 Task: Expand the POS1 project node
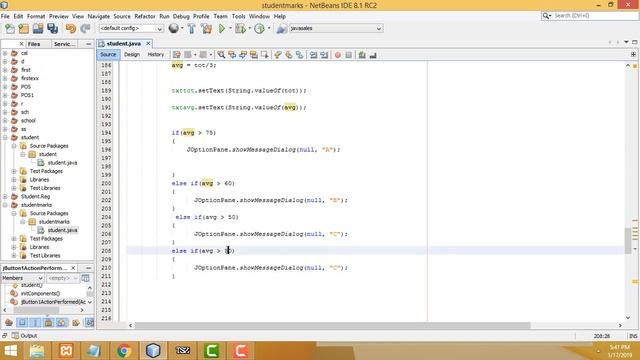coord(5,95)
